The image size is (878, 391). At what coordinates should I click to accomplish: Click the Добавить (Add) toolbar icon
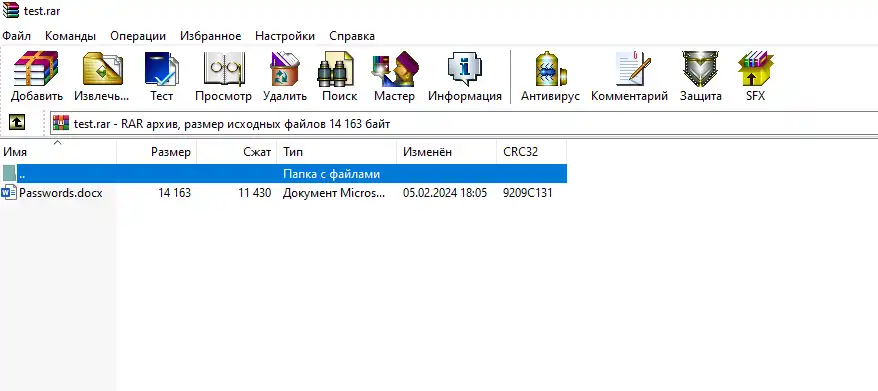36,69
